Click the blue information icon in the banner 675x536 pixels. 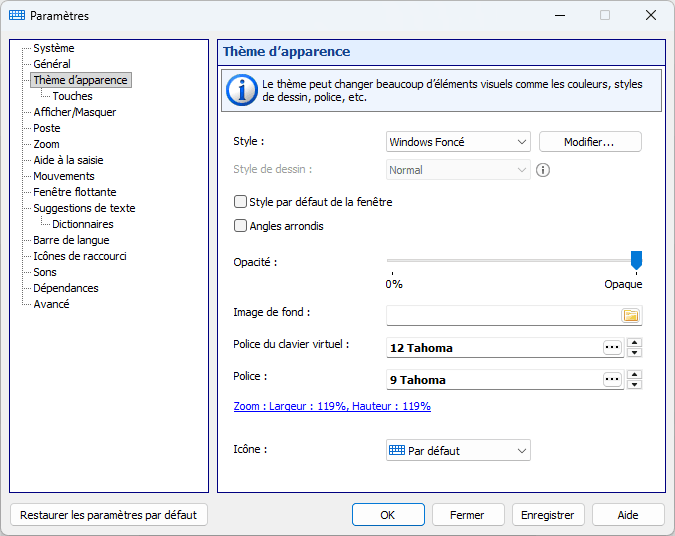point(242,90)
